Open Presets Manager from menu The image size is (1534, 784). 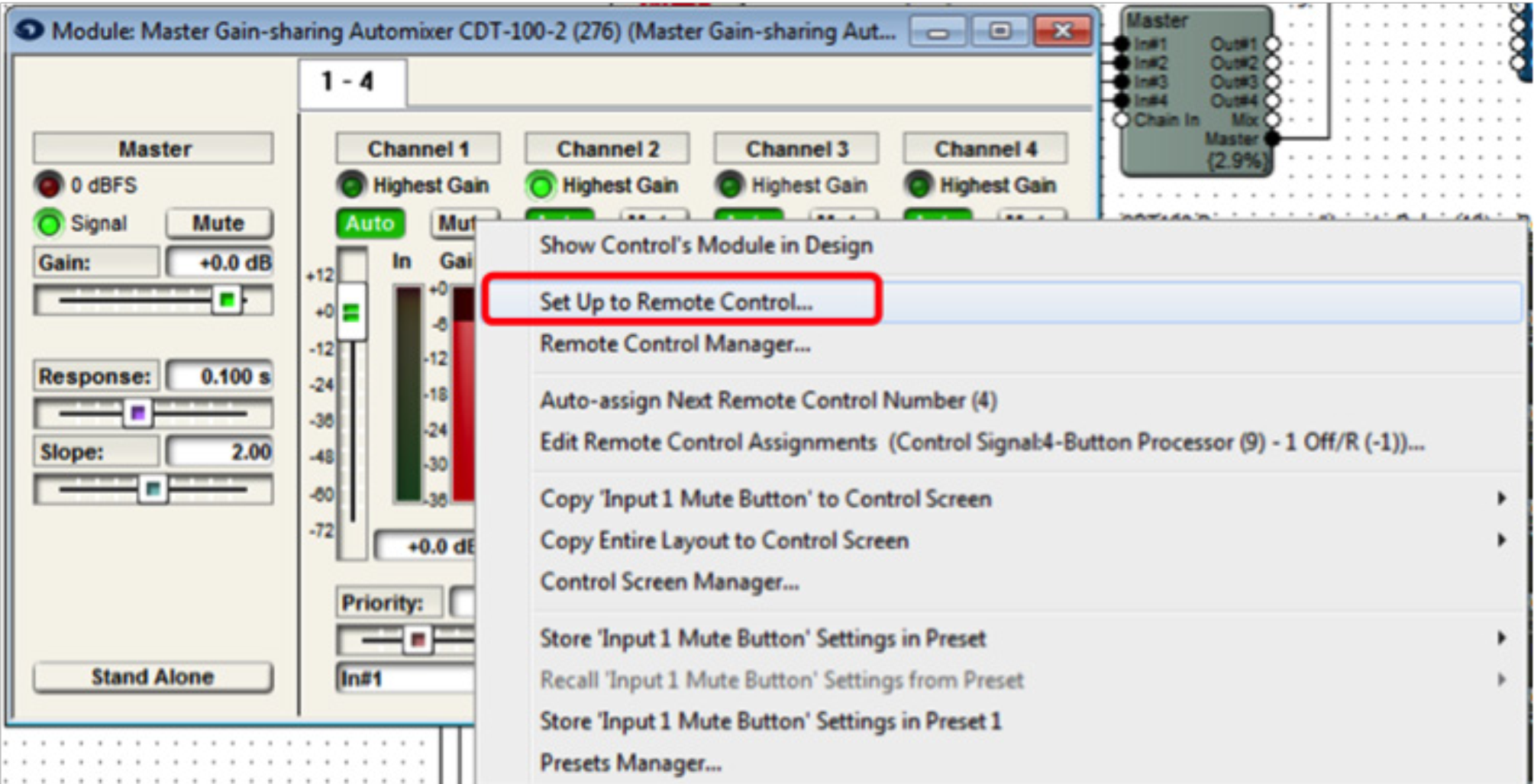(x=630, y=763)
